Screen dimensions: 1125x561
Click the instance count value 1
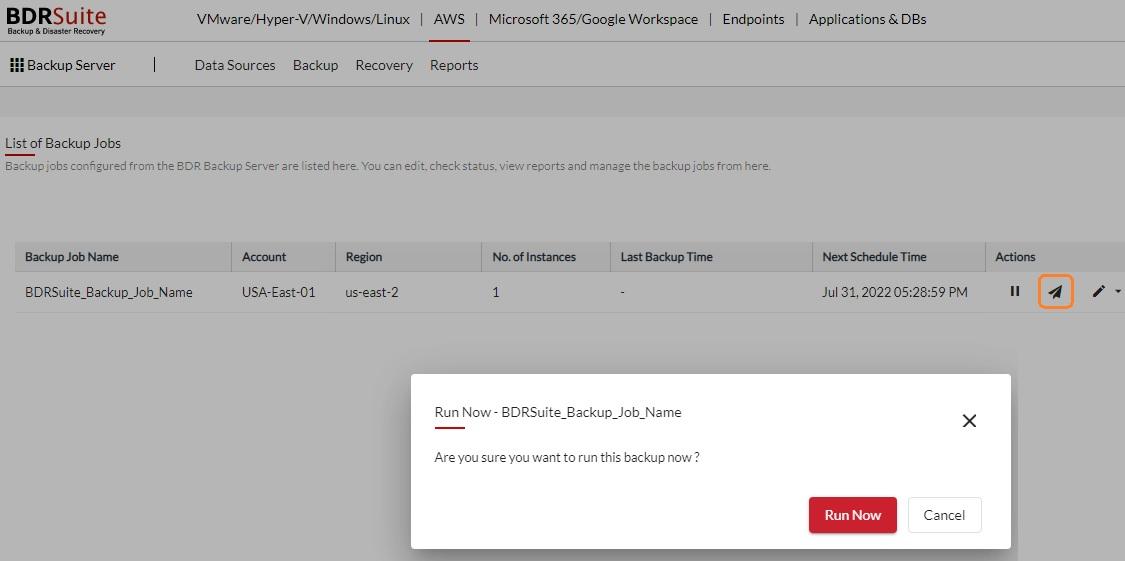click(x=496, y=292)
